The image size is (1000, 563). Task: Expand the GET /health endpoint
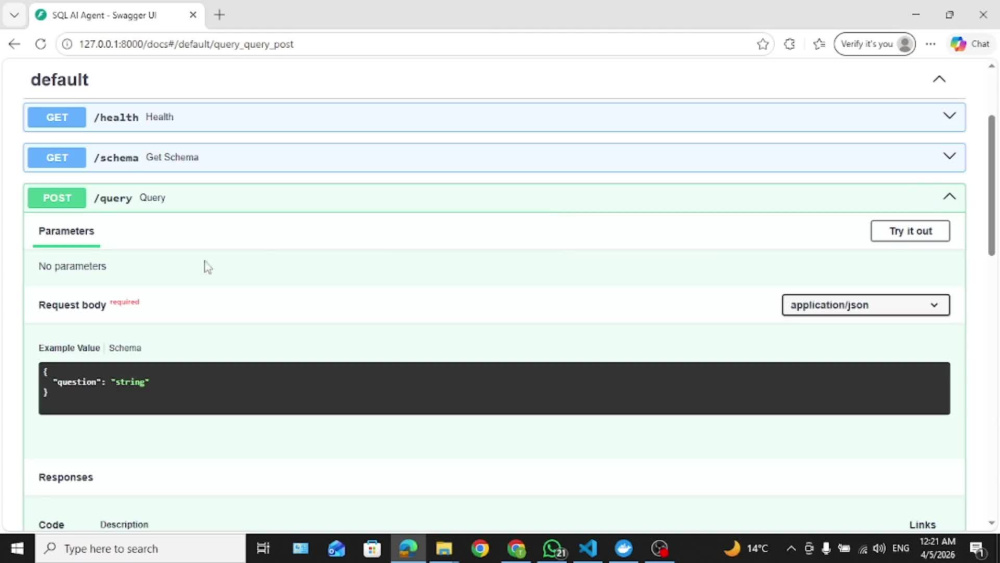pos(949,116)
